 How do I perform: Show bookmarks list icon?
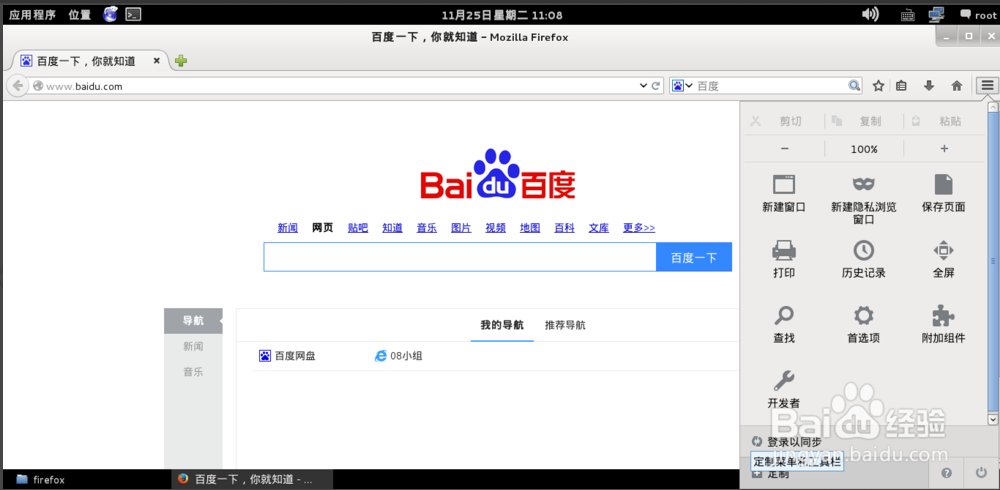point(901,85)
